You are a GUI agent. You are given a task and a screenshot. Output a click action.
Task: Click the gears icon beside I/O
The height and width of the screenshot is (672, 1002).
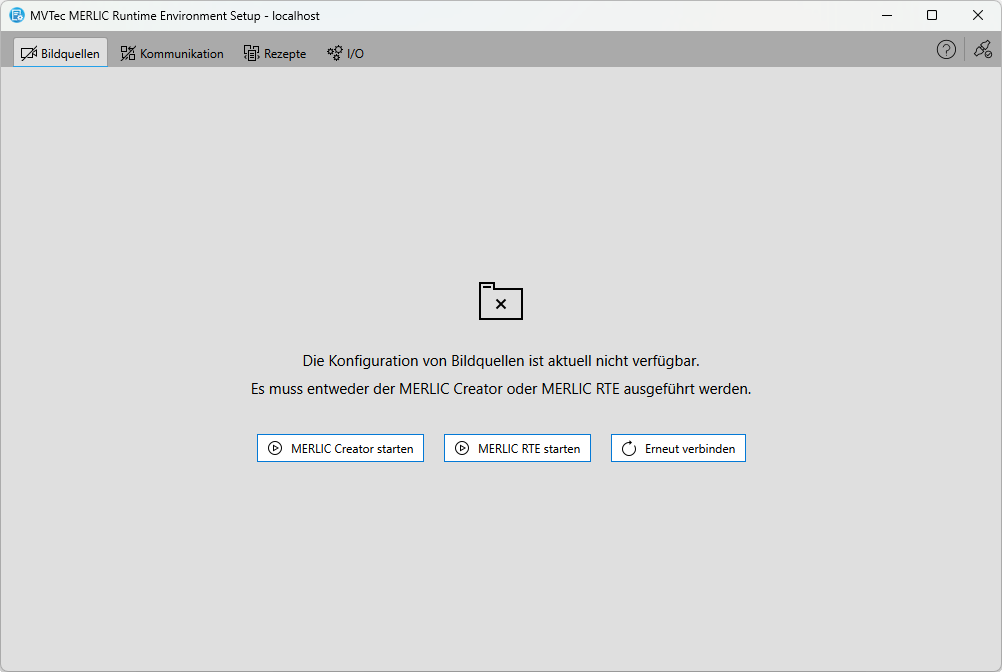[335, 54]
